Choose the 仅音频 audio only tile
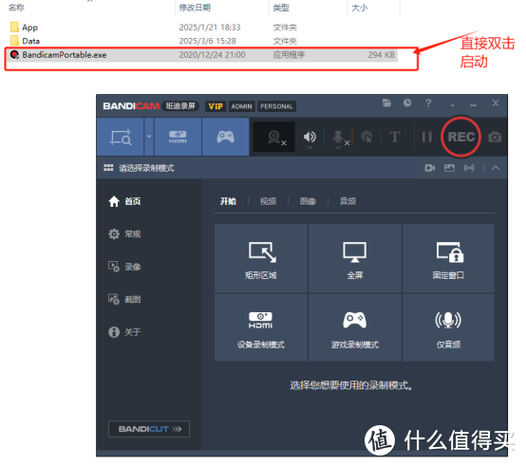The image size is (526, 466). point(449,328)
